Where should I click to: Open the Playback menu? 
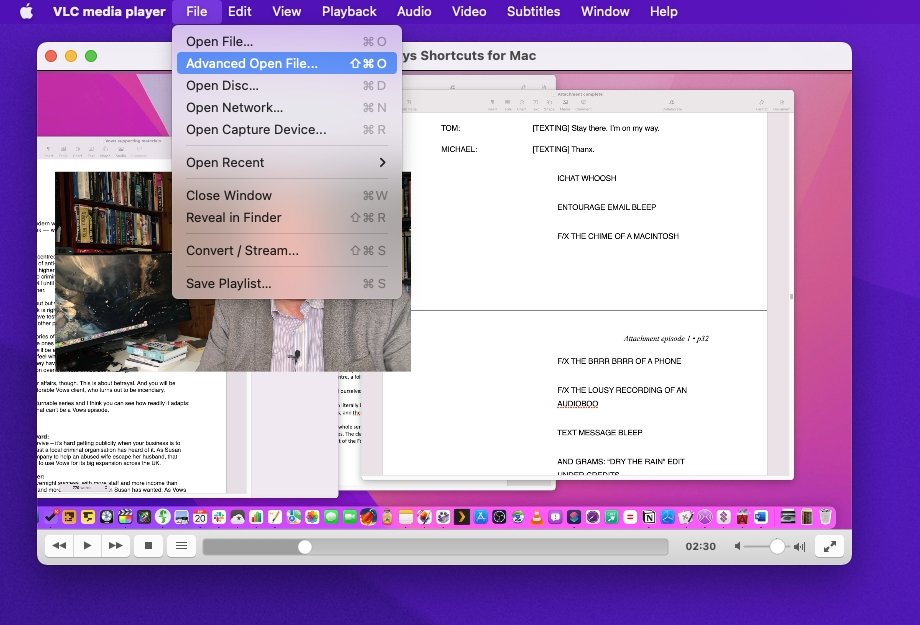[349, 11]
